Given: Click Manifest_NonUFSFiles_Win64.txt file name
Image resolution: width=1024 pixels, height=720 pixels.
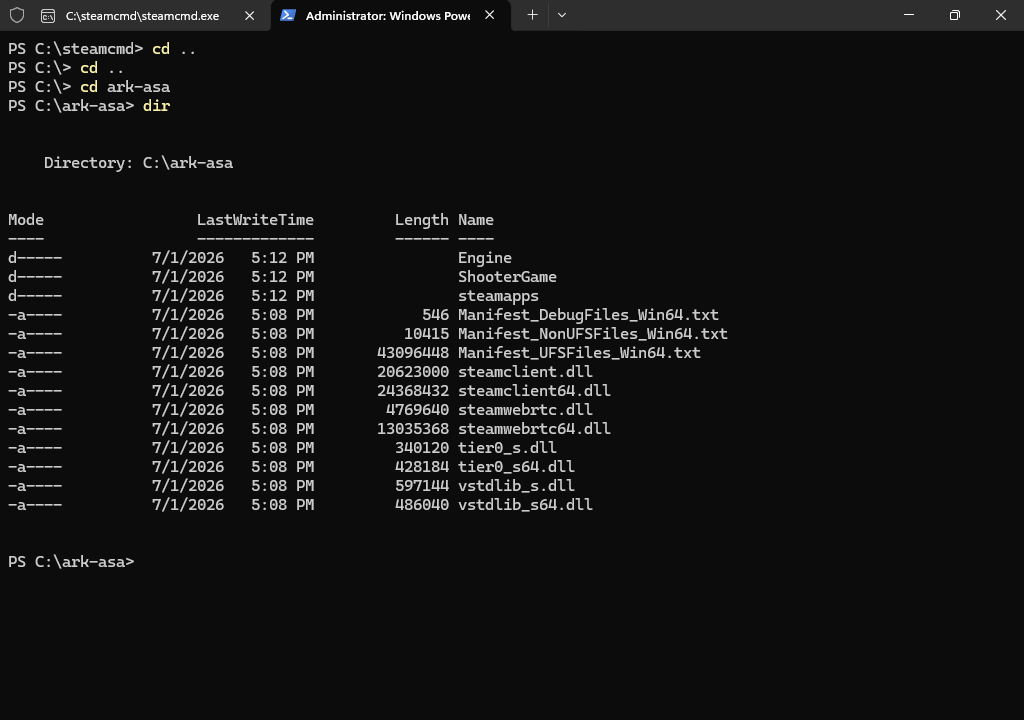Looking at the screenshot, I should coord(593,334).
